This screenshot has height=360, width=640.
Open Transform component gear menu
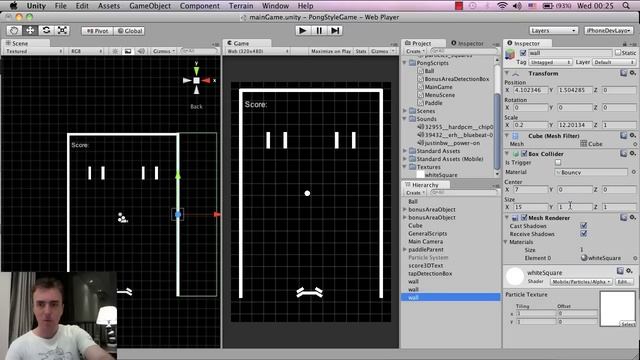(x=632, y=73)
